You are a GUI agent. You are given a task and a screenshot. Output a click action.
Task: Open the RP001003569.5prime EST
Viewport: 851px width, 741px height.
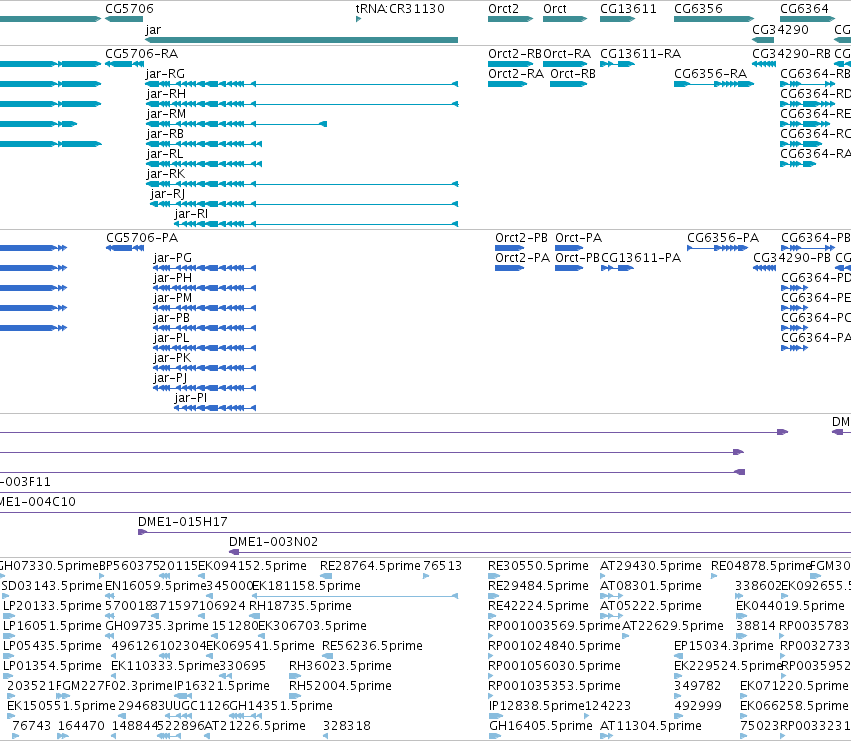[492, 636]
